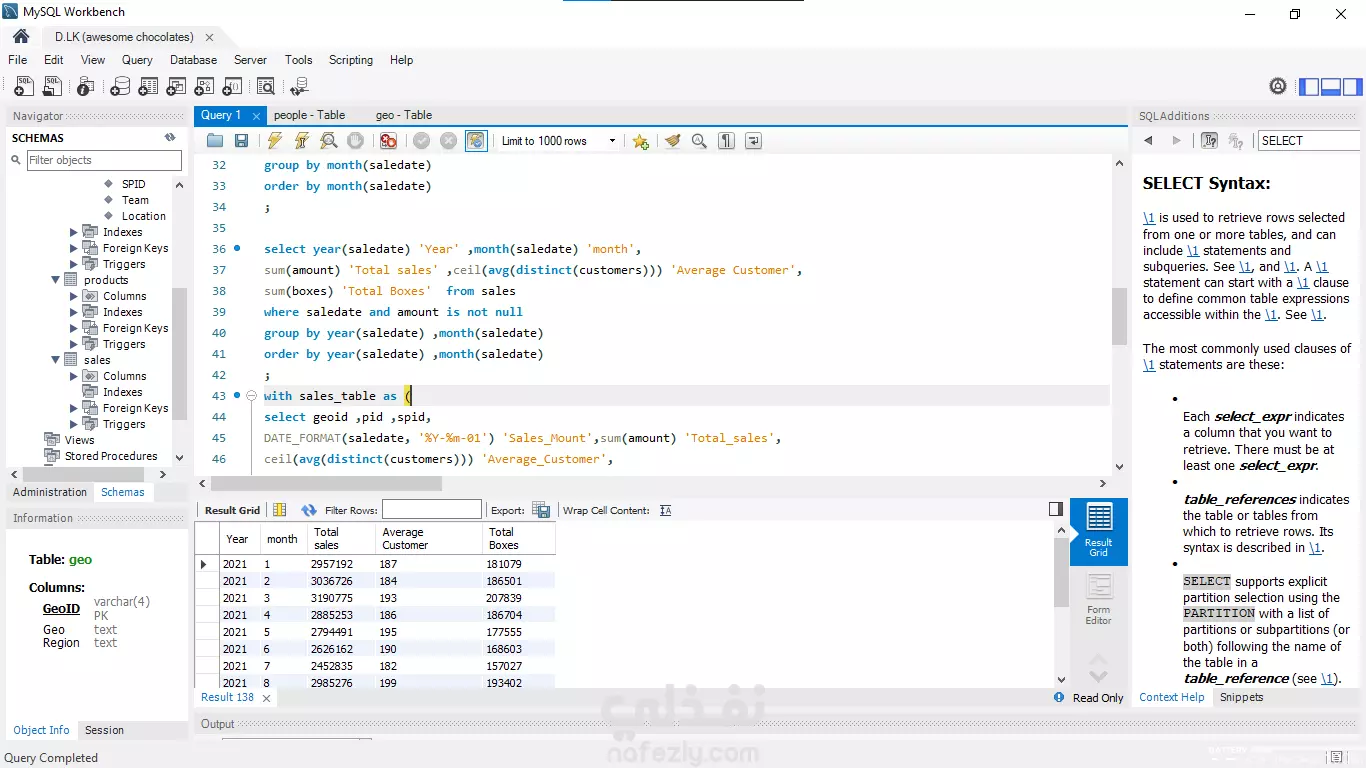Toggle autocommit mode button
The height and width of the screenshot is (768, 1366).
tap(476, 141)
